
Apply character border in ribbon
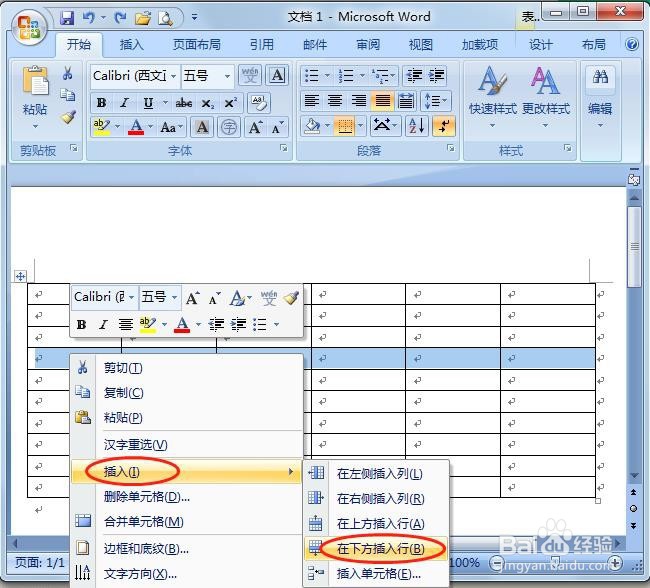tap(277, 76)
